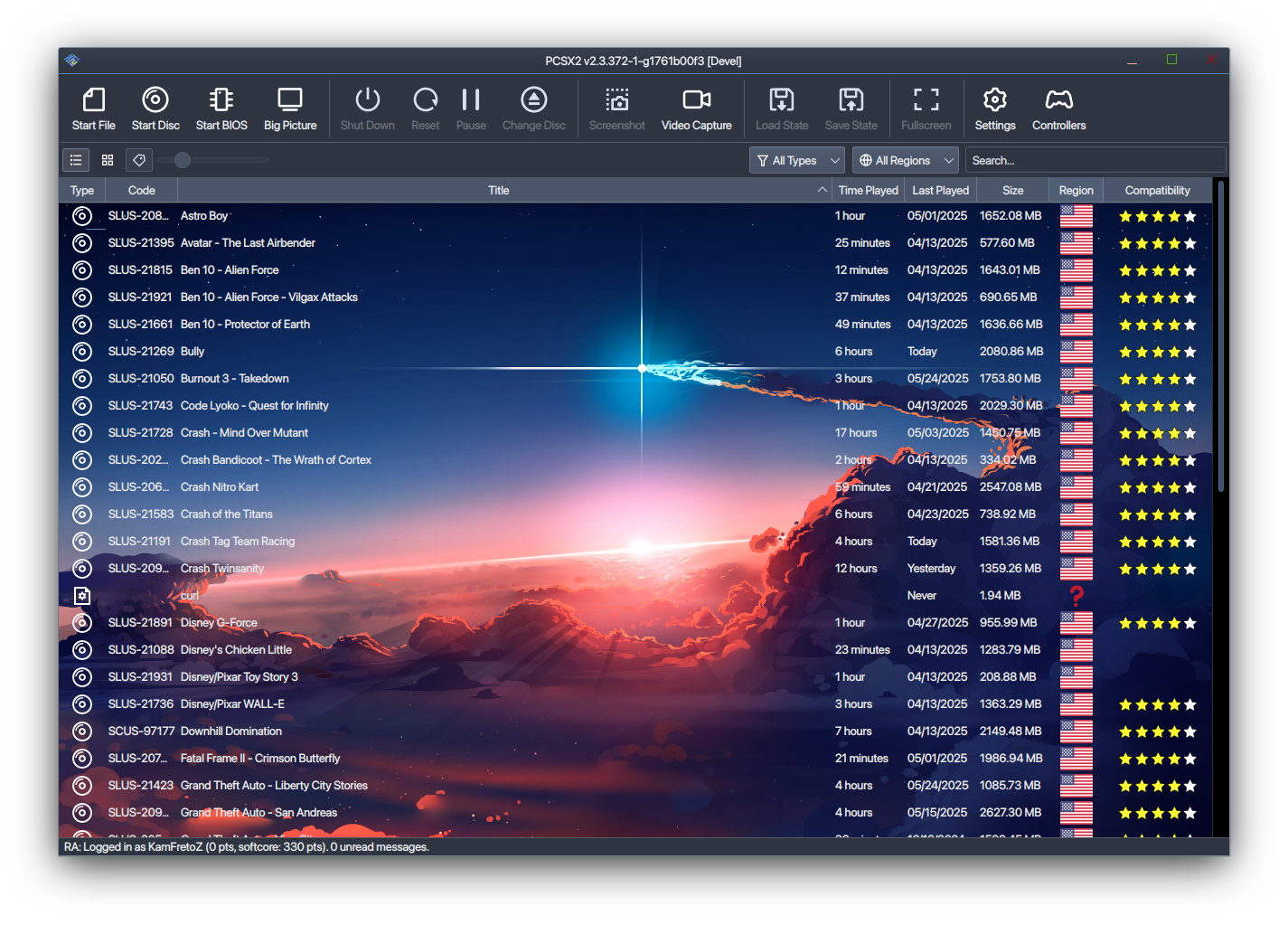Switch to game grid view
This screenshot has width=1288, height=925.
click(108, 160)
